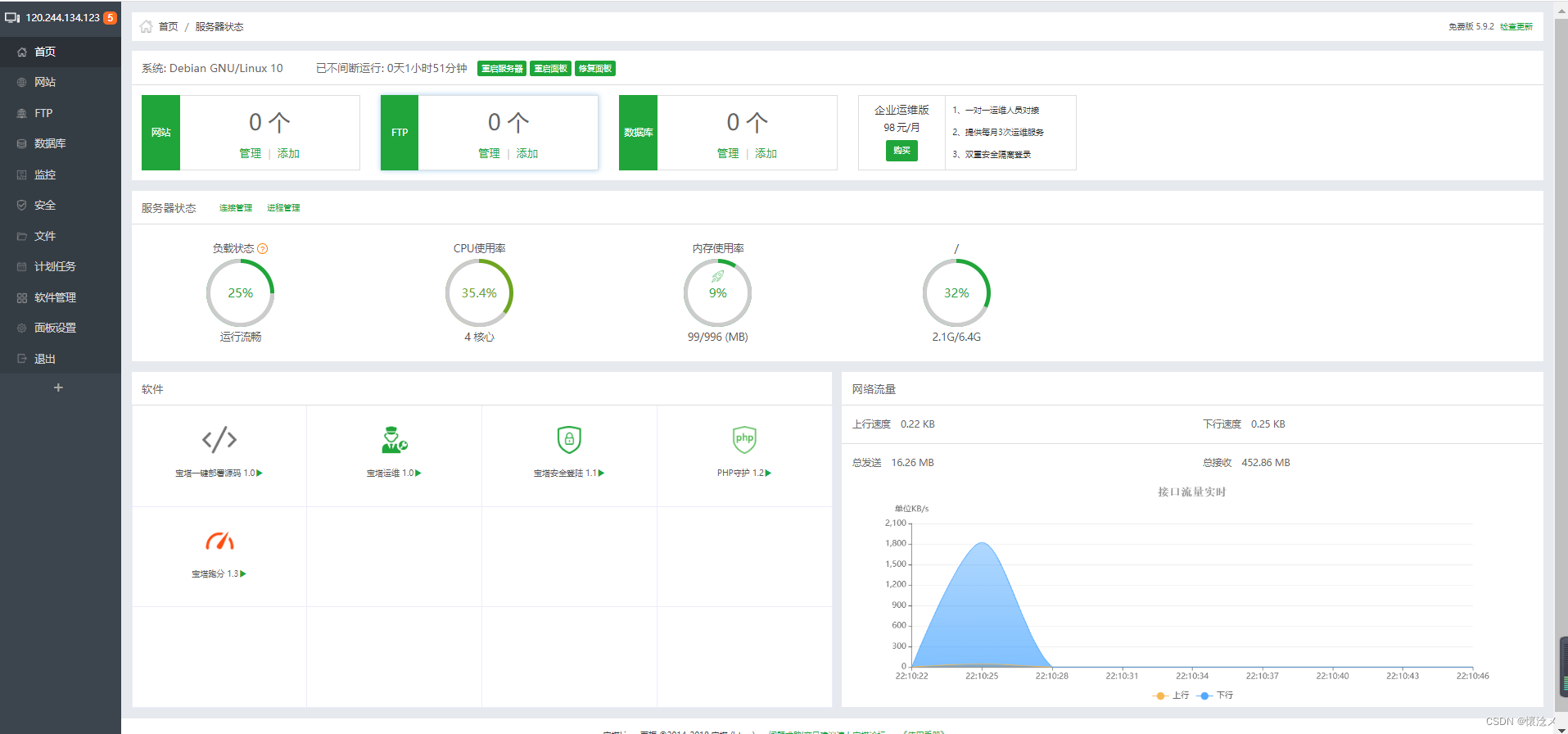The width and height of the screenshot is (1568, 734).
Task: Toggle the 上行 upload series in chart legend
Action: 1171,695
